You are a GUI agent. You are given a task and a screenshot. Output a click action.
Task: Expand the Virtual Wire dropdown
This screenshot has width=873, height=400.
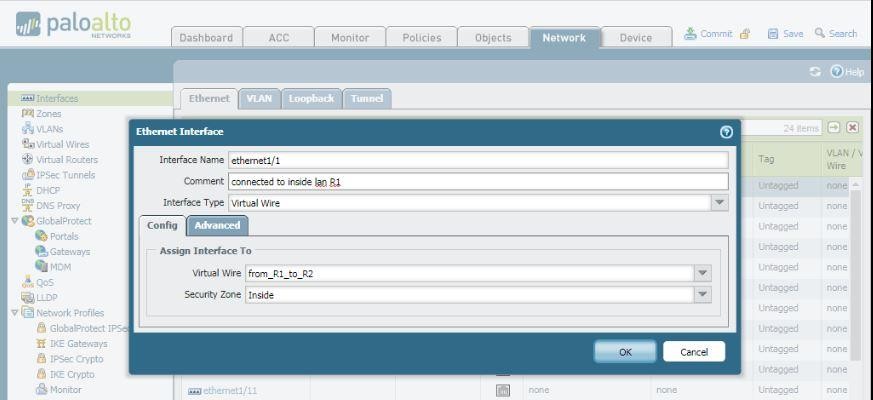pyautogui.click(x=702, y=273)
